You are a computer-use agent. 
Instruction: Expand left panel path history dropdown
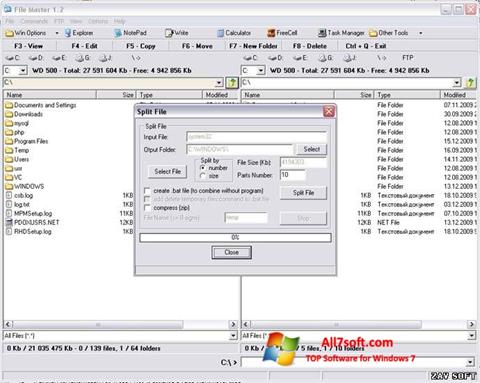[x=219, y=82]
